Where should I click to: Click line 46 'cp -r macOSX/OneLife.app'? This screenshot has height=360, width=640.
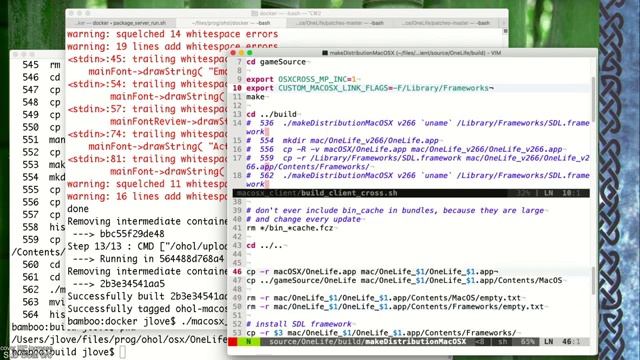point(371,272)
